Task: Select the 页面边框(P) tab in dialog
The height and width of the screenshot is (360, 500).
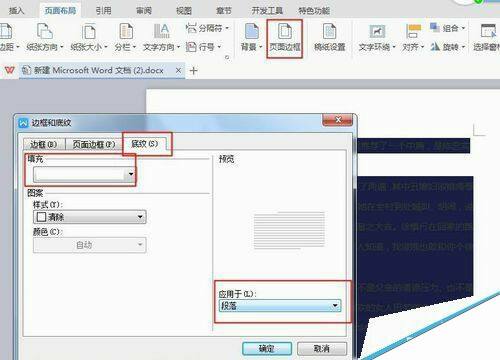Action: point(94,145)
